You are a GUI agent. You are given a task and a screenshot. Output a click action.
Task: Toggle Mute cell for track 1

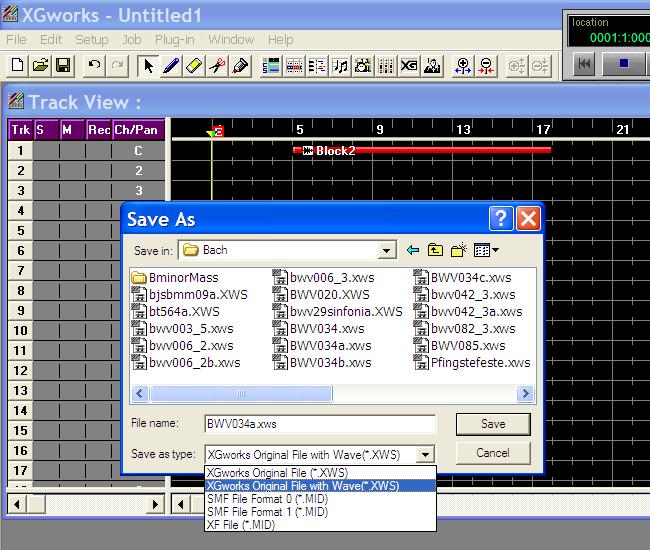(72, 150)
